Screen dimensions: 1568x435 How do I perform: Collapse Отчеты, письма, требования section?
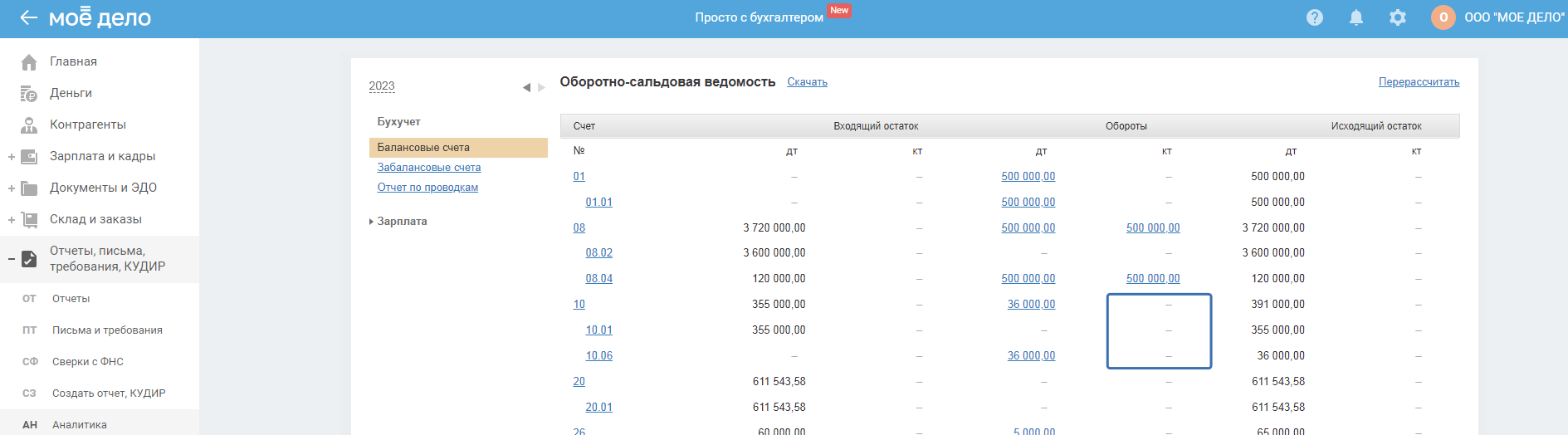pos(12,259)
